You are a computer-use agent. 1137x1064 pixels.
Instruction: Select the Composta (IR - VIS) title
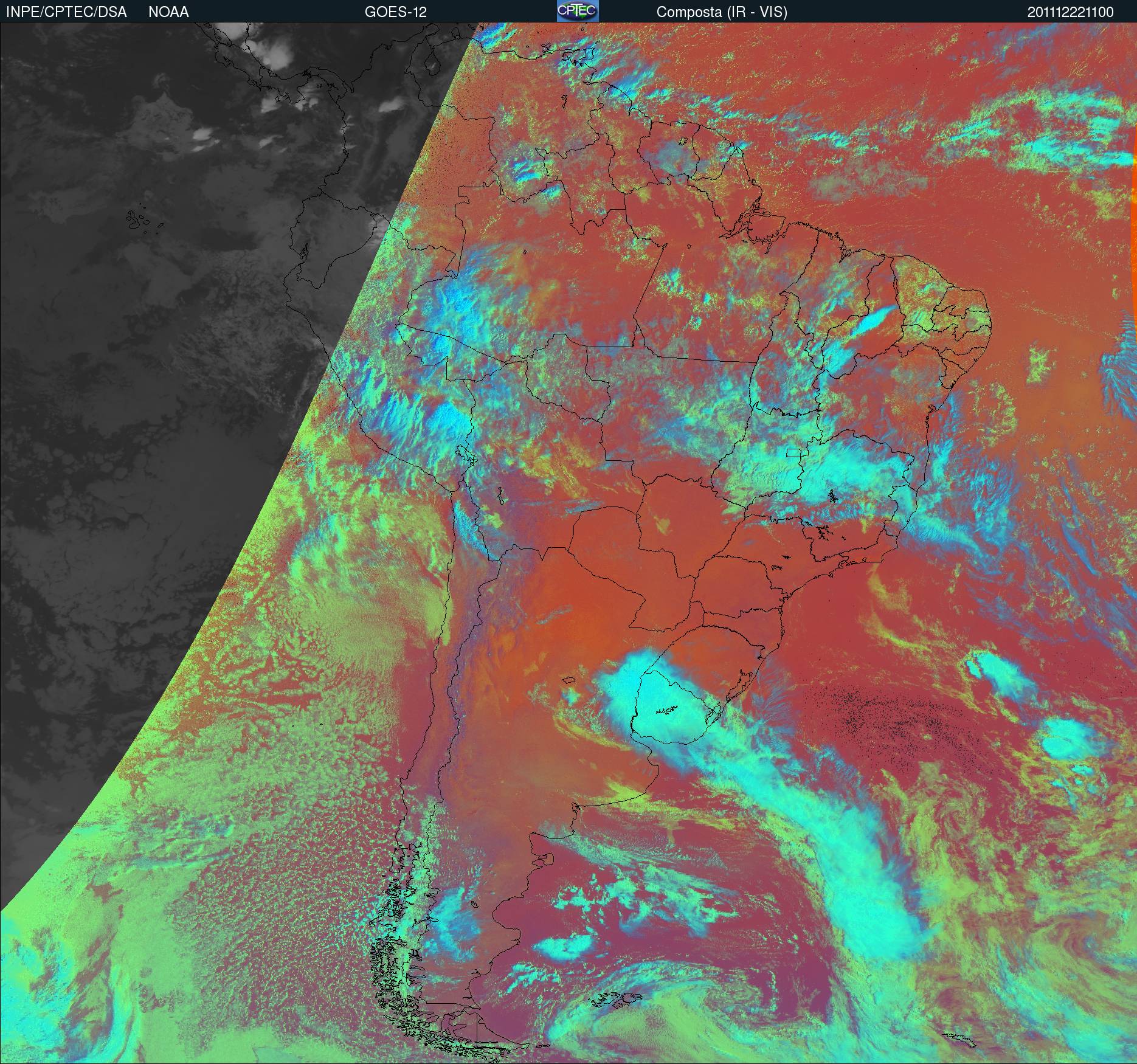click(722, 12)
